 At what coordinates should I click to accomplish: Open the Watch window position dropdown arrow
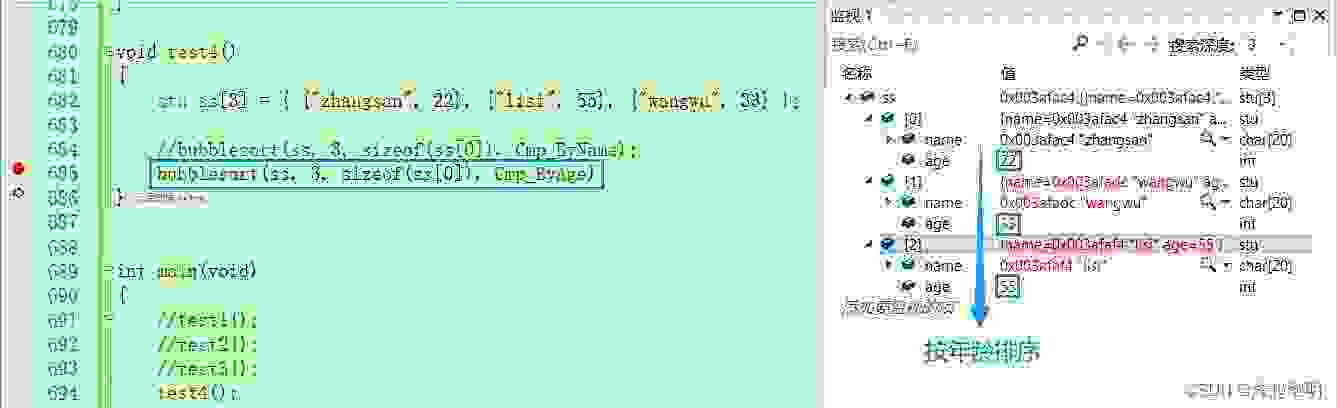(1279, 15)
